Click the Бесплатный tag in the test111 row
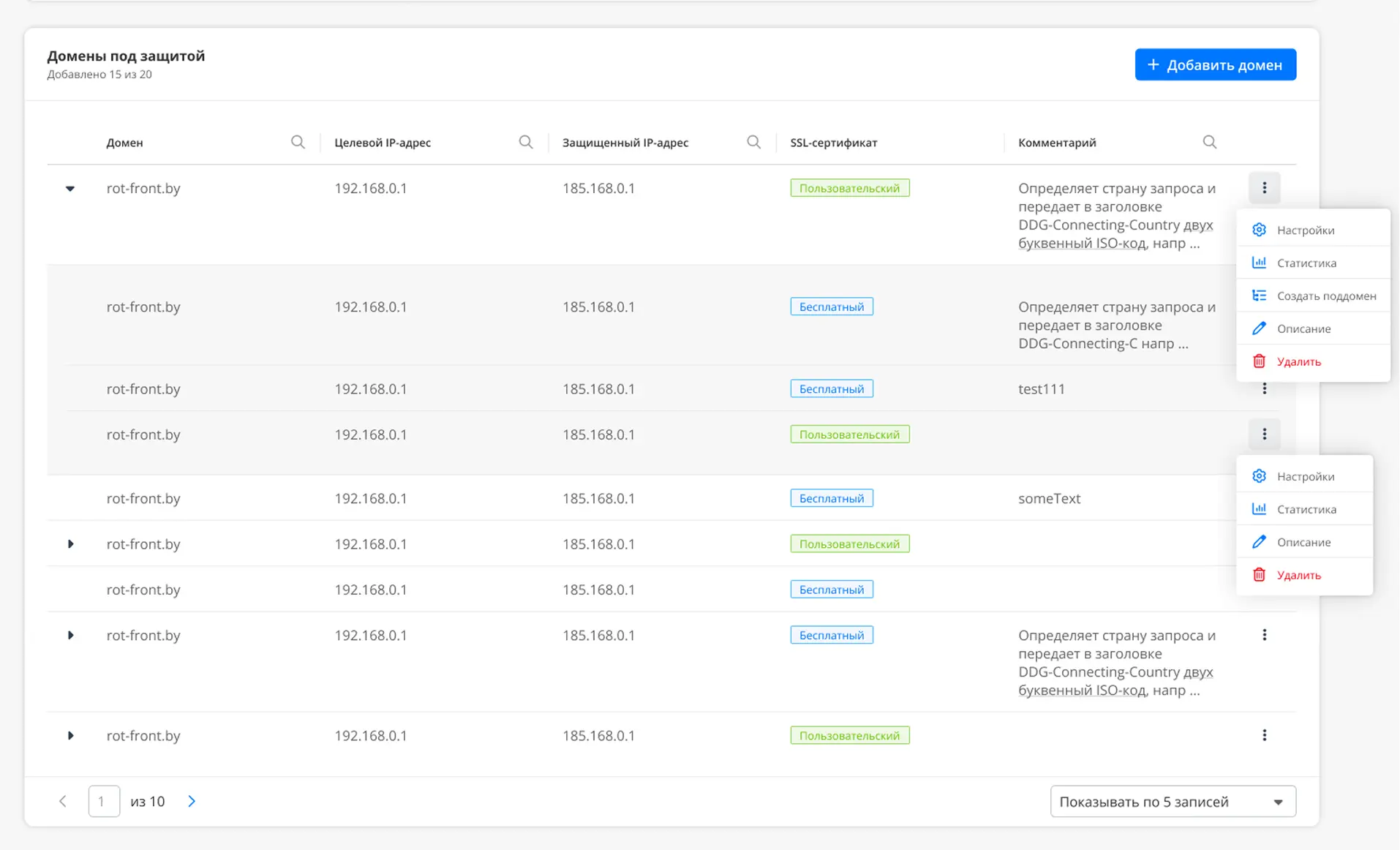Viewport: 1400px width, 850px height. (x=831, y=388)
